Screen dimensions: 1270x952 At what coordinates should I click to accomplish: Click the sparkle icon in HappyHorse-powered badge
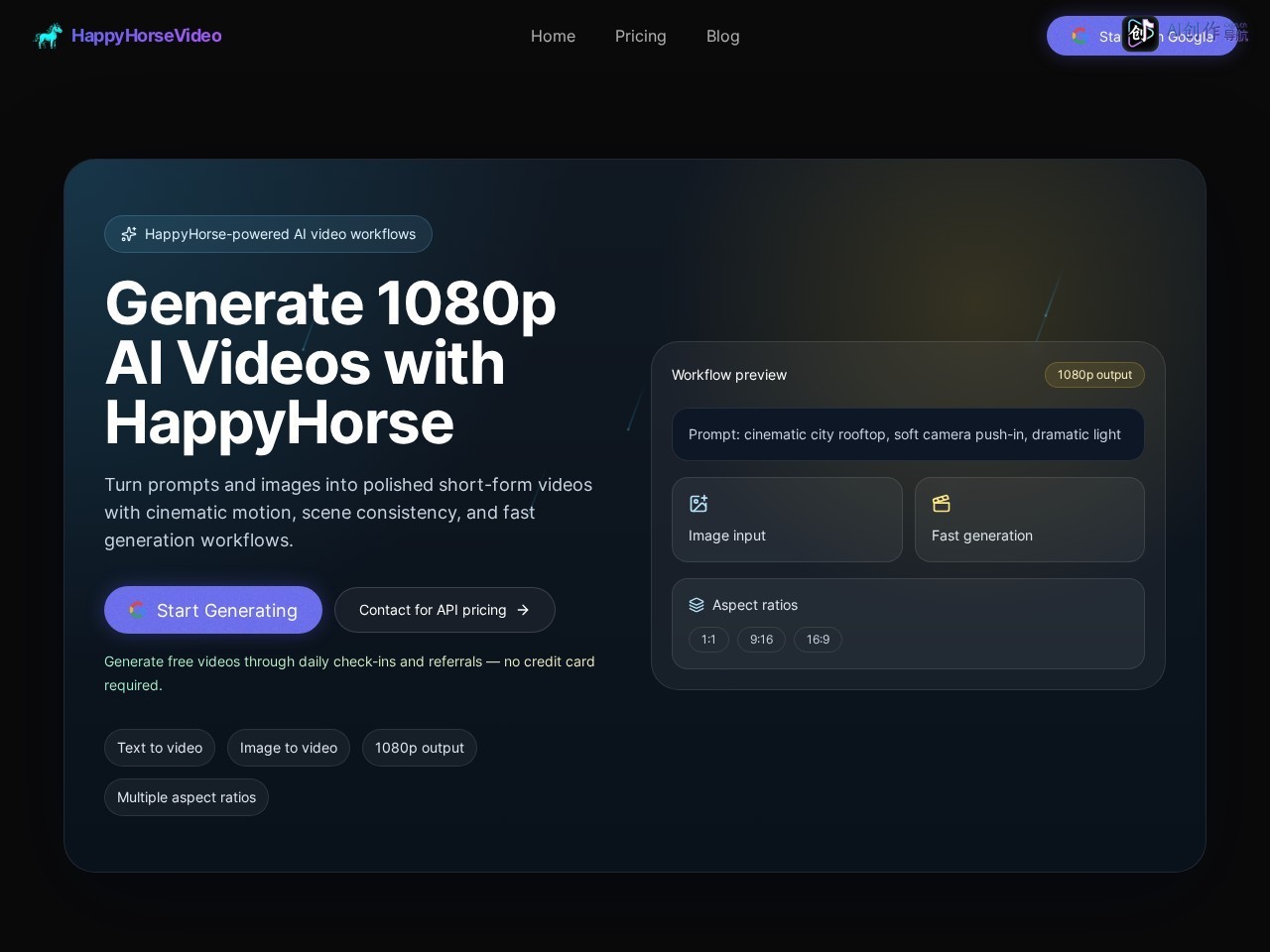(129, 234)
